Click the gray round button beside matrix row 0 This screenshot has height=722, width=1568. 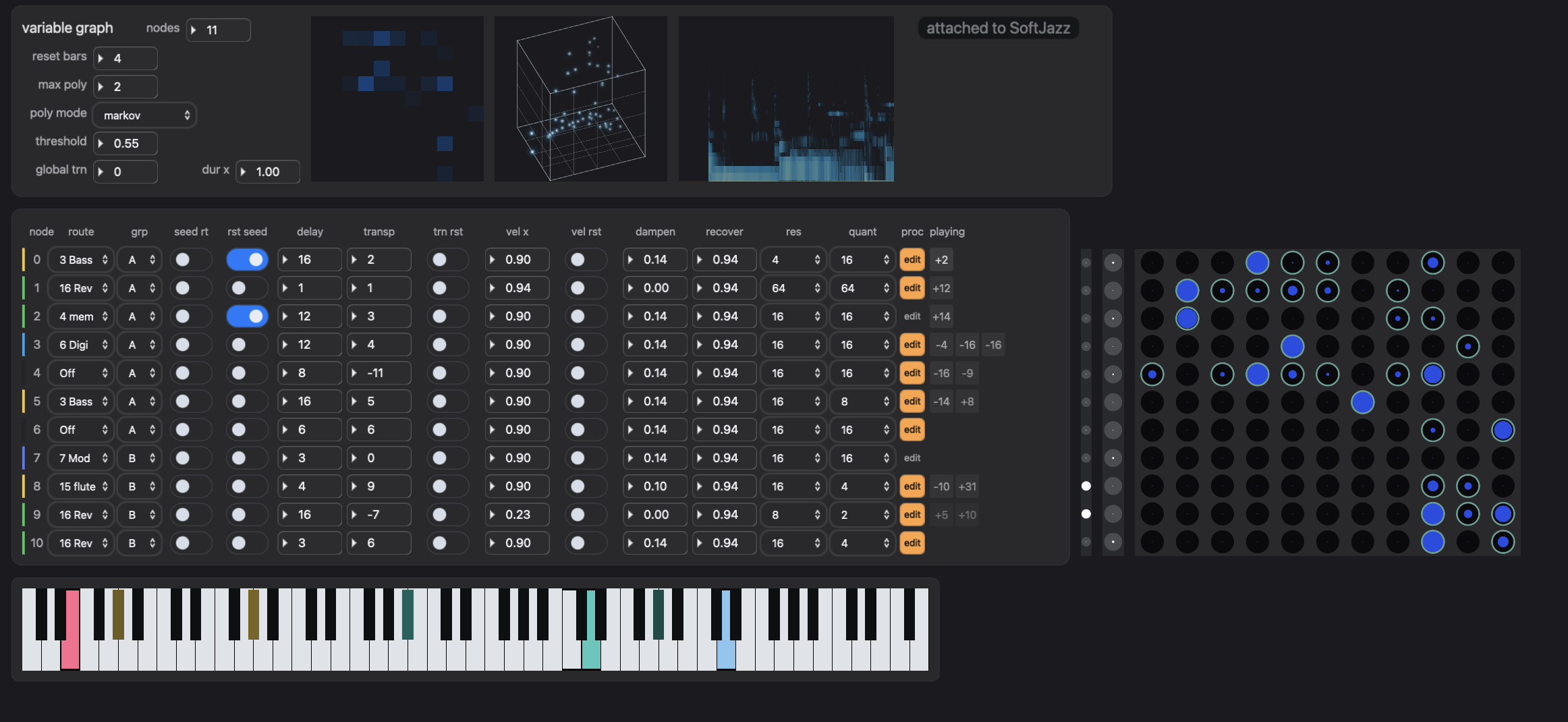pyautogui.click(x=1113, y=262)
